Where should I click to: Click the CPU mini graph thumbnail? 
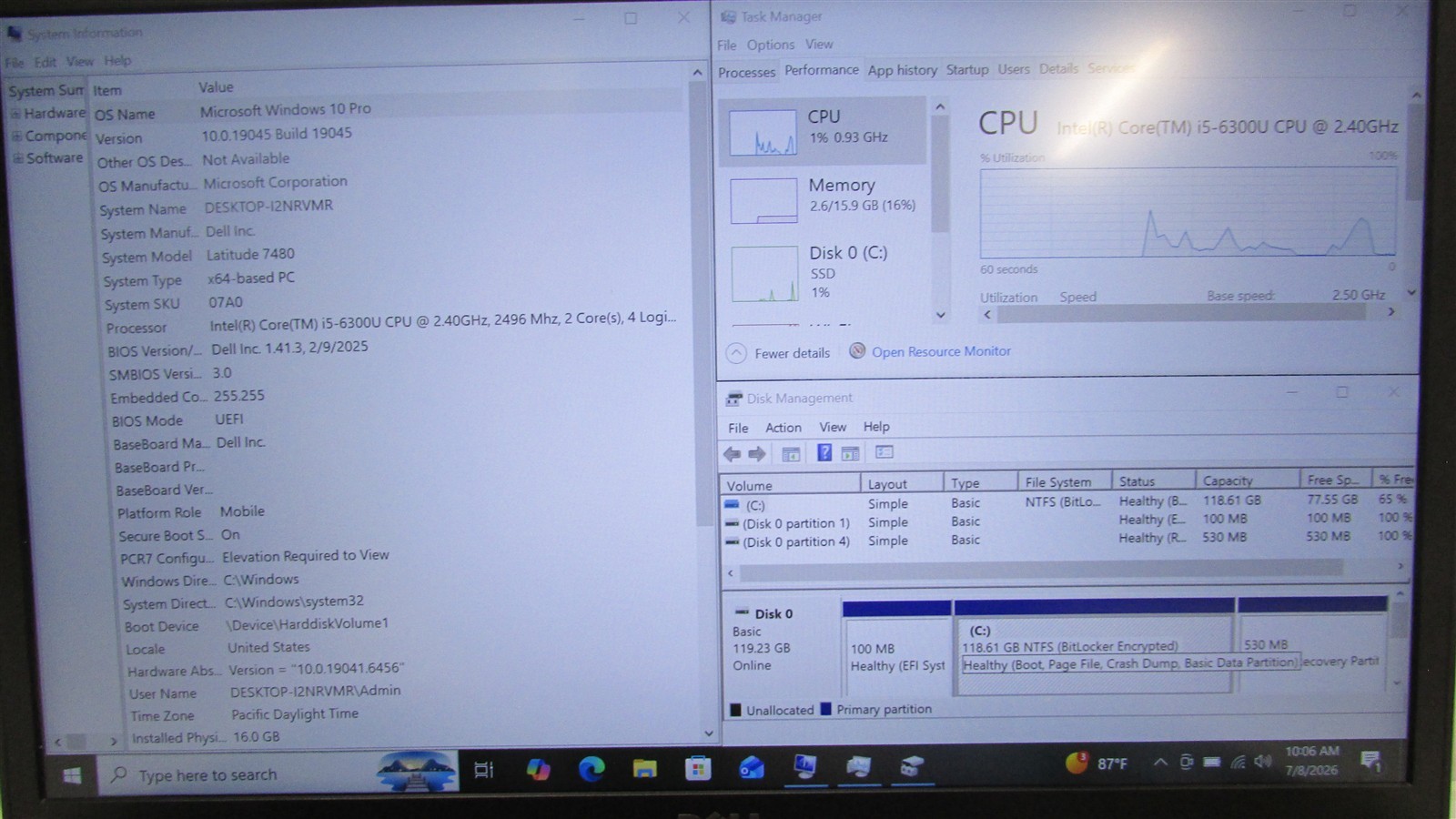click(763, 133)
